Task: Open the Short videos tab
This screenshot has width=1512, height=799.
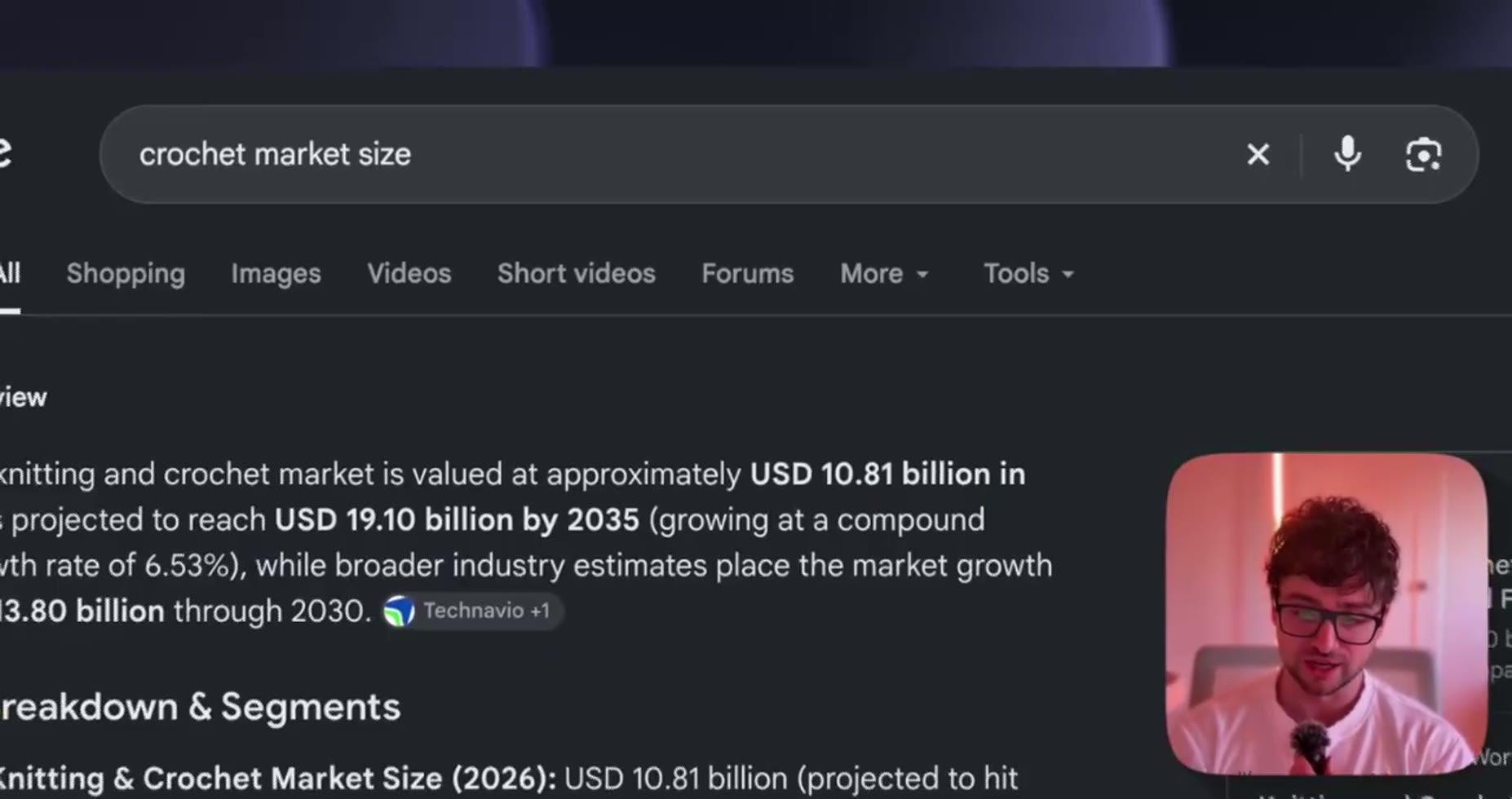Action: (x=576, y=273)
